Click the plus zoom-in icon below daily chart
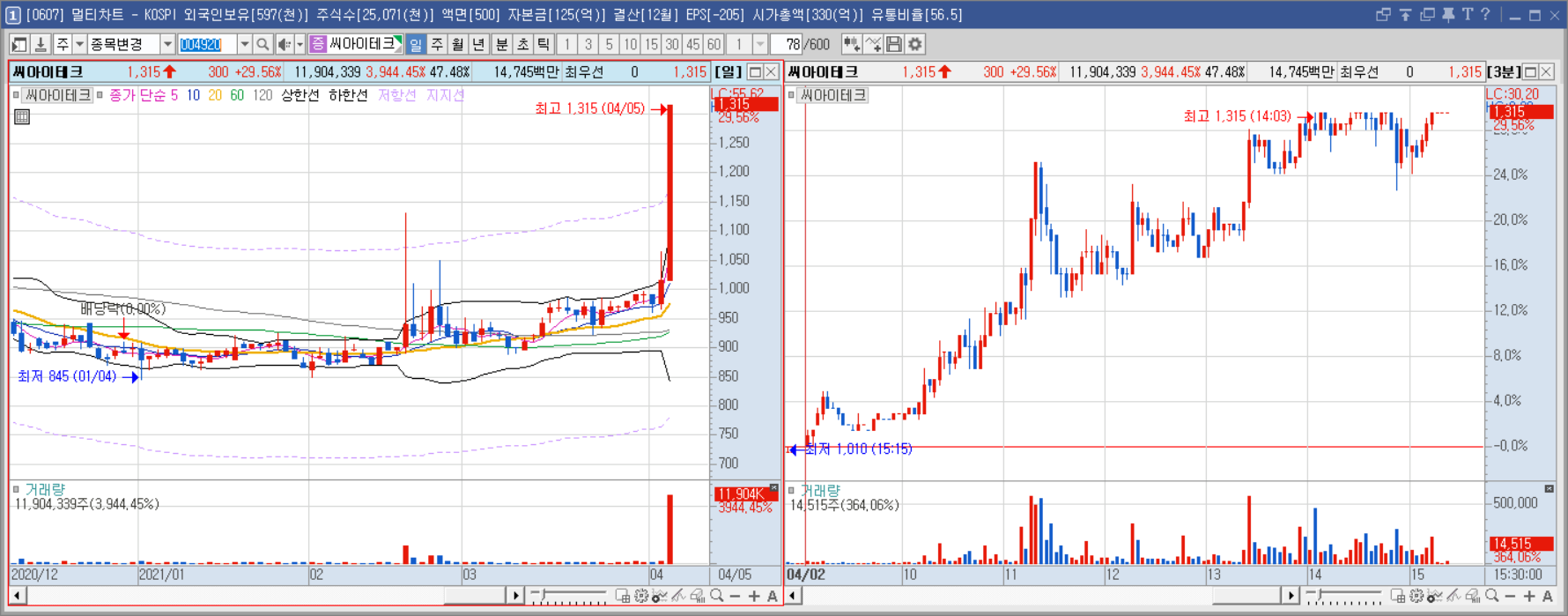 [x=754, y=597]
